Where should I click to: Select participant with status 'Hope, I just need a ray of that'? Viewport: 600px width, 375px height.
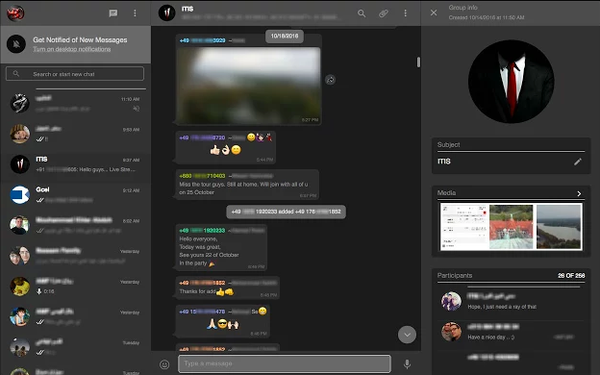click(x=511, y=301)
